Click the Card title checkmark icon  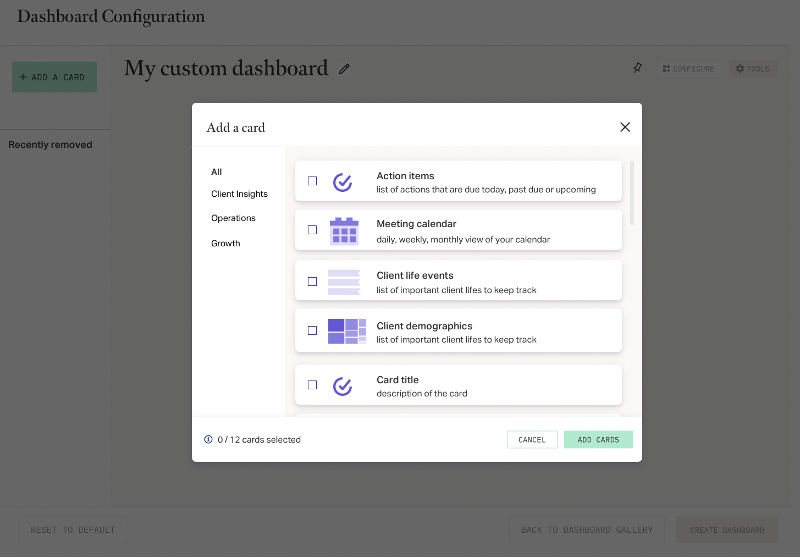[x=342, y=386]
